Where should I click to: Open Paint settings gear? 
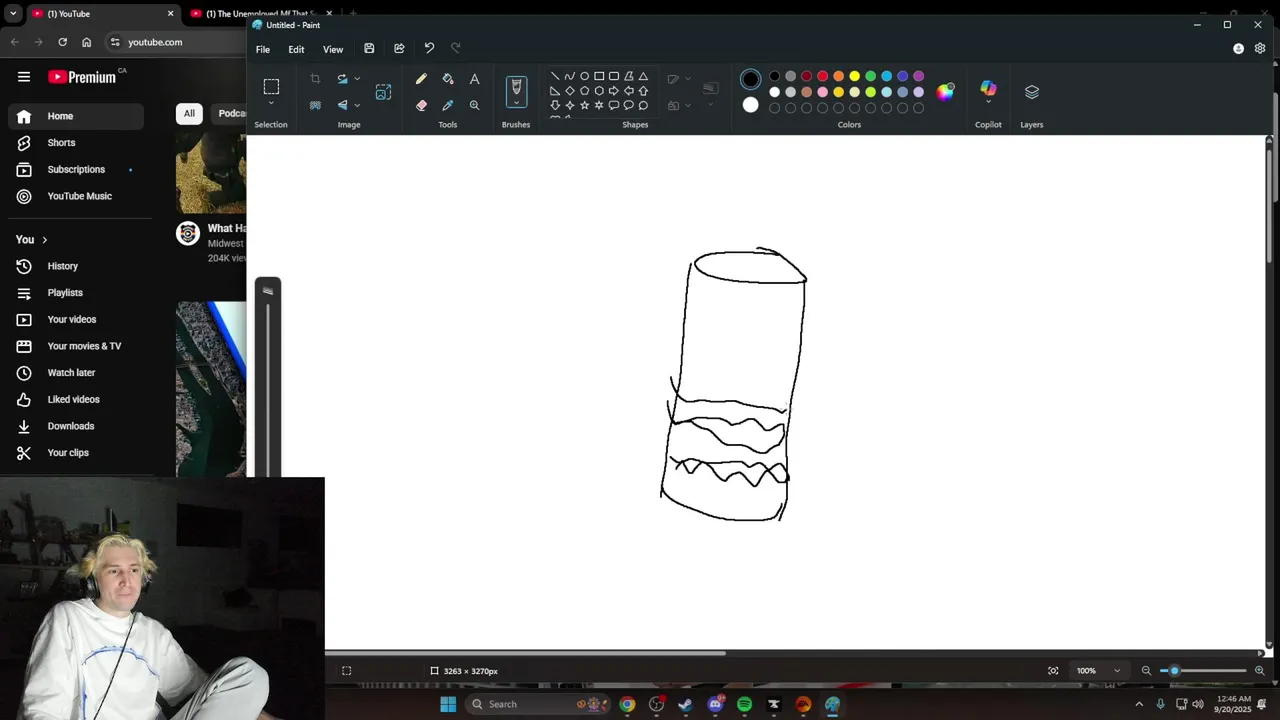tap(1260, 48)
